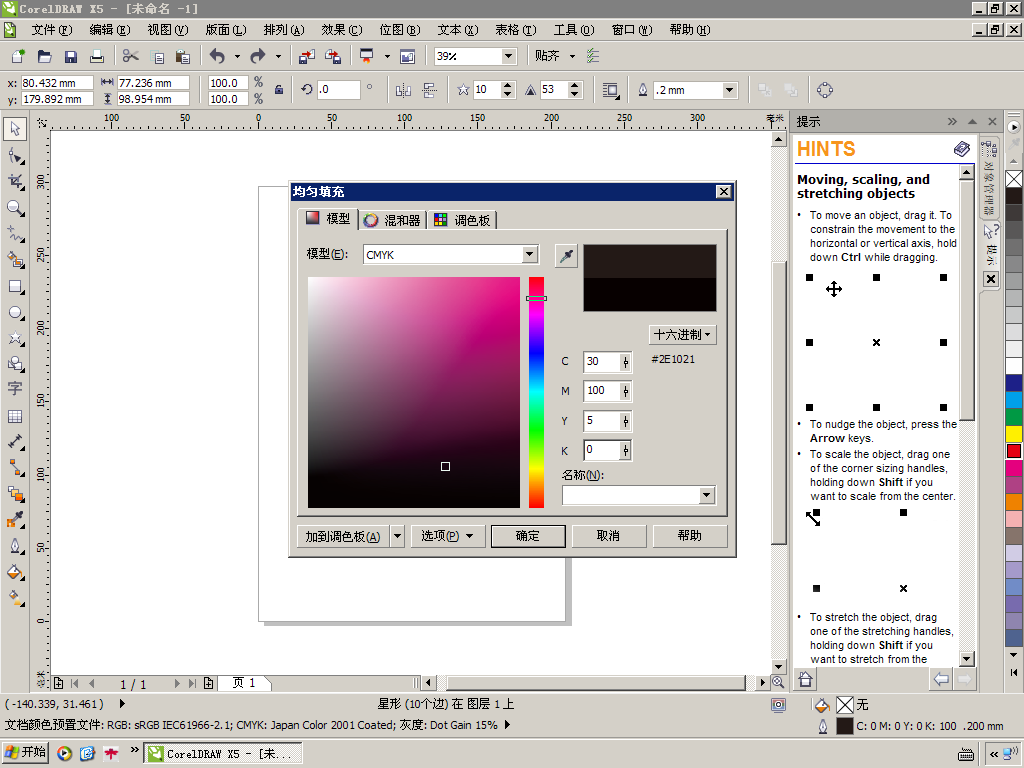Viewport: 1024px width, 768px height.
Task: Click the Cut scissors icon
Action: (131, 56)
